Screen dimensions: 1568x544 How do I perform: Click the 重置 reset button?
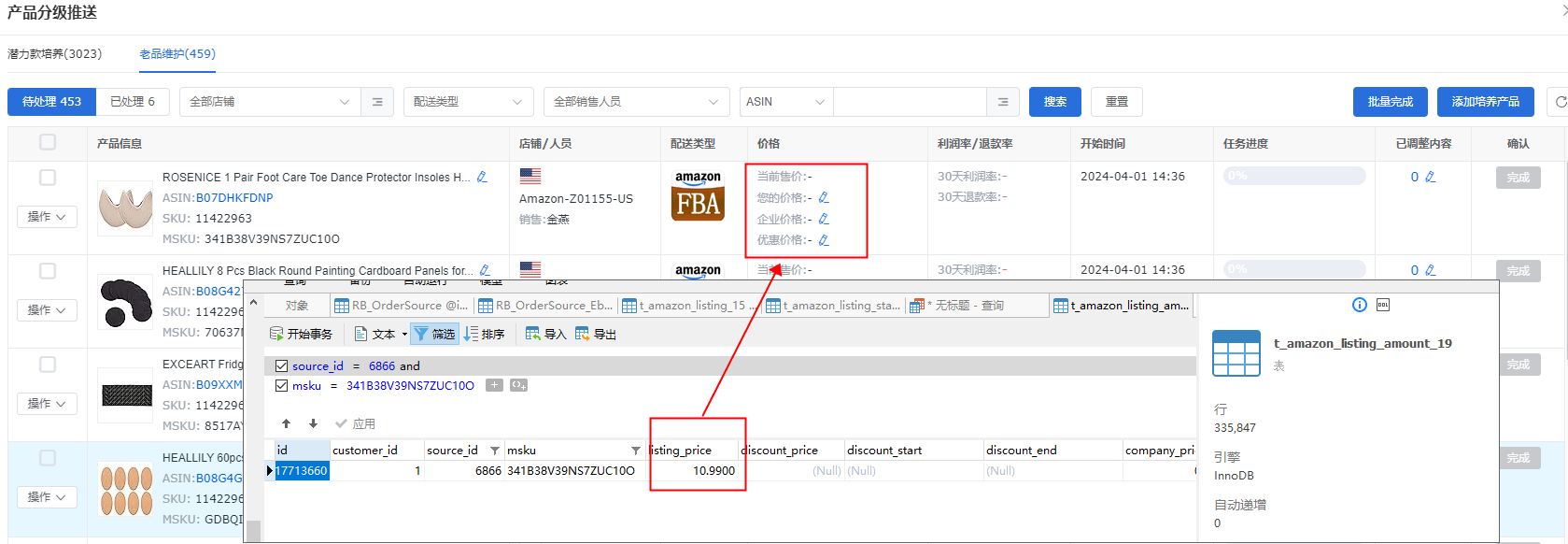[1117, 102]
